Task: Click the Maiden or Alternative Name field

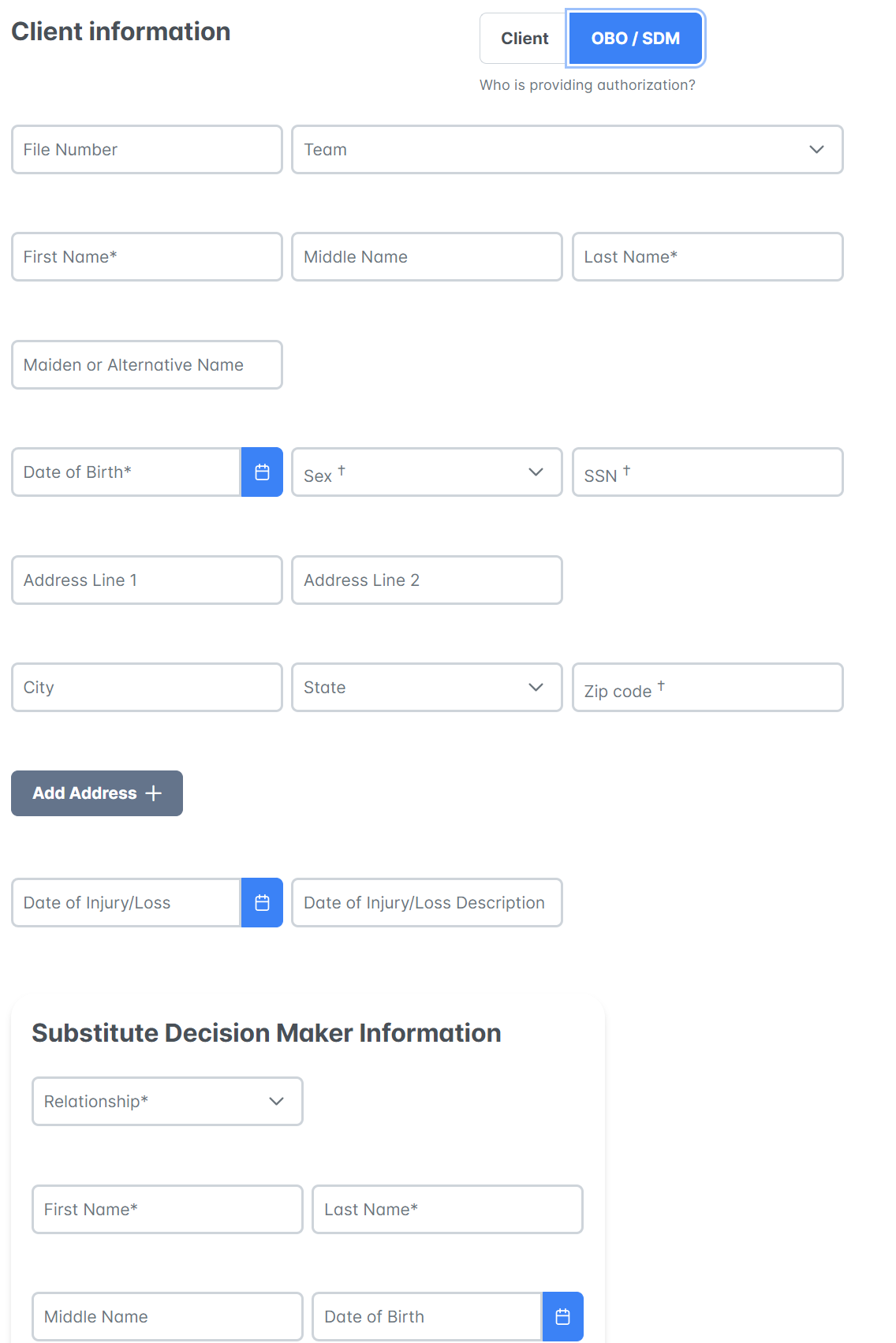Action: [x=147, y=365]
